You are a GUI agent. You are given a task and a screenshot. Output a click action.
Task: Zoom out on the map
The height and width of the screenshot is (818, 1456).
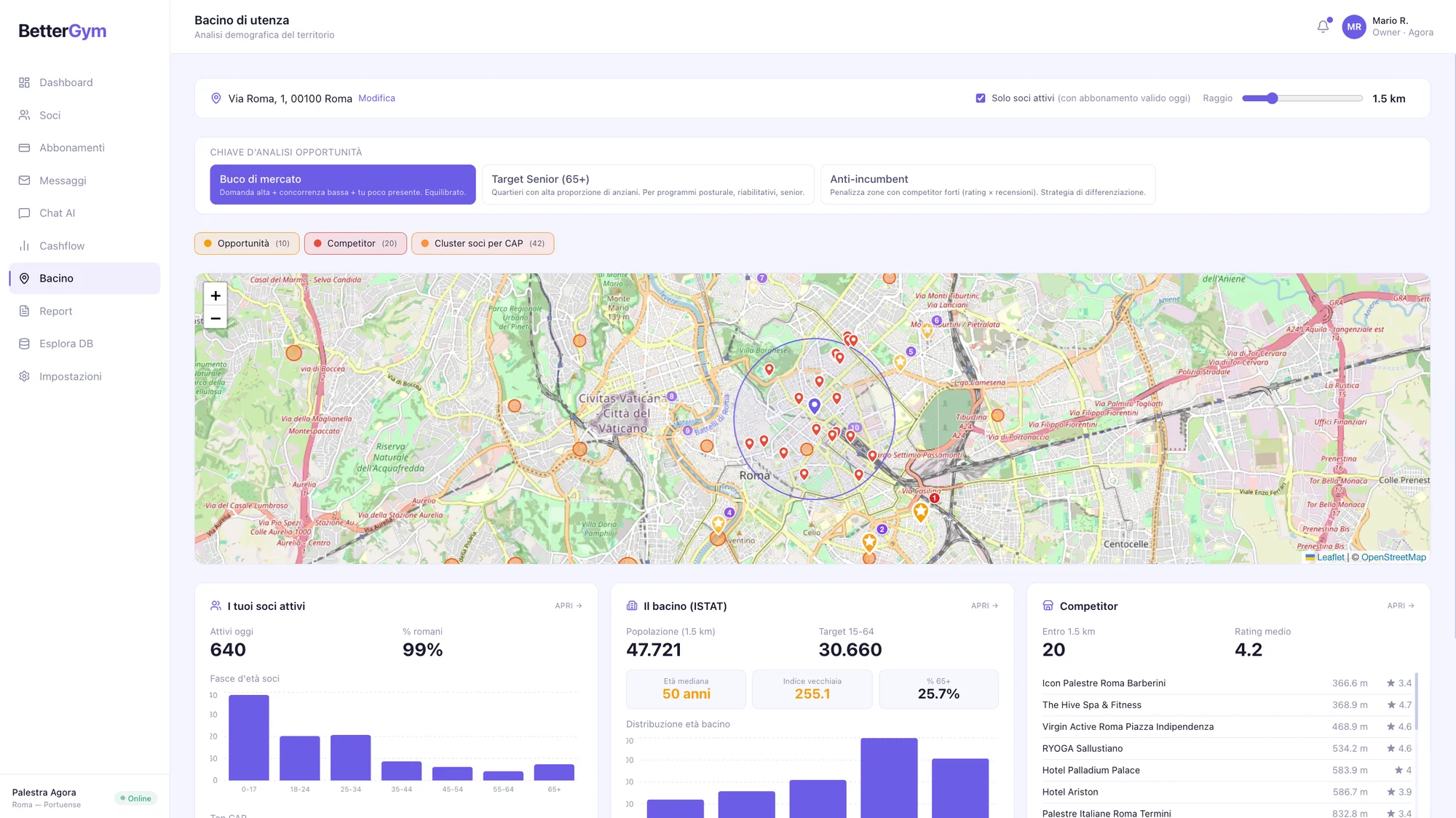pyautogui.click(x=215, y=318)
